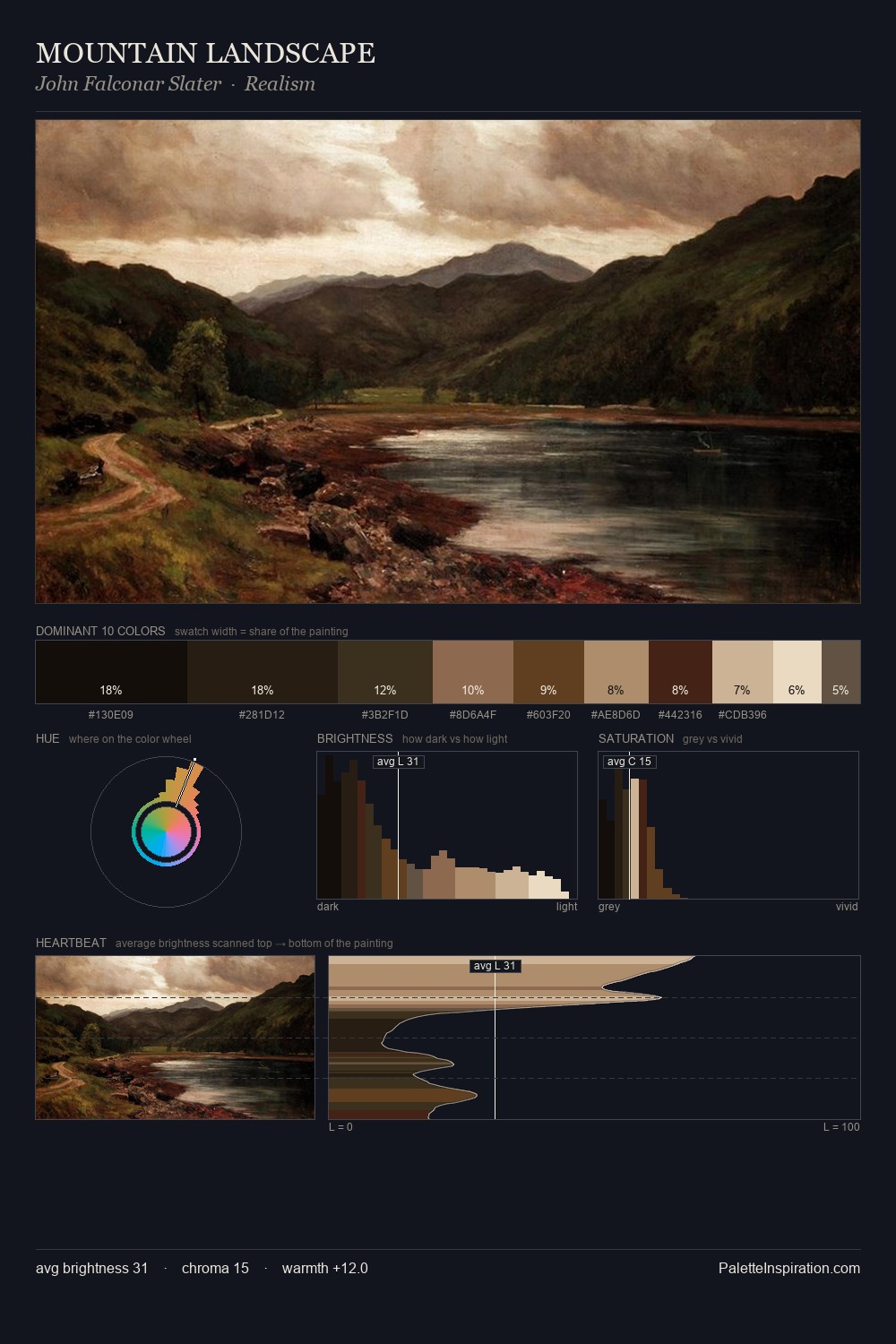Select the 10% swatch #8D6A4F
The height and width of the screenshot is (1344, 896).
pyautogui.click(x=473, y=672)
